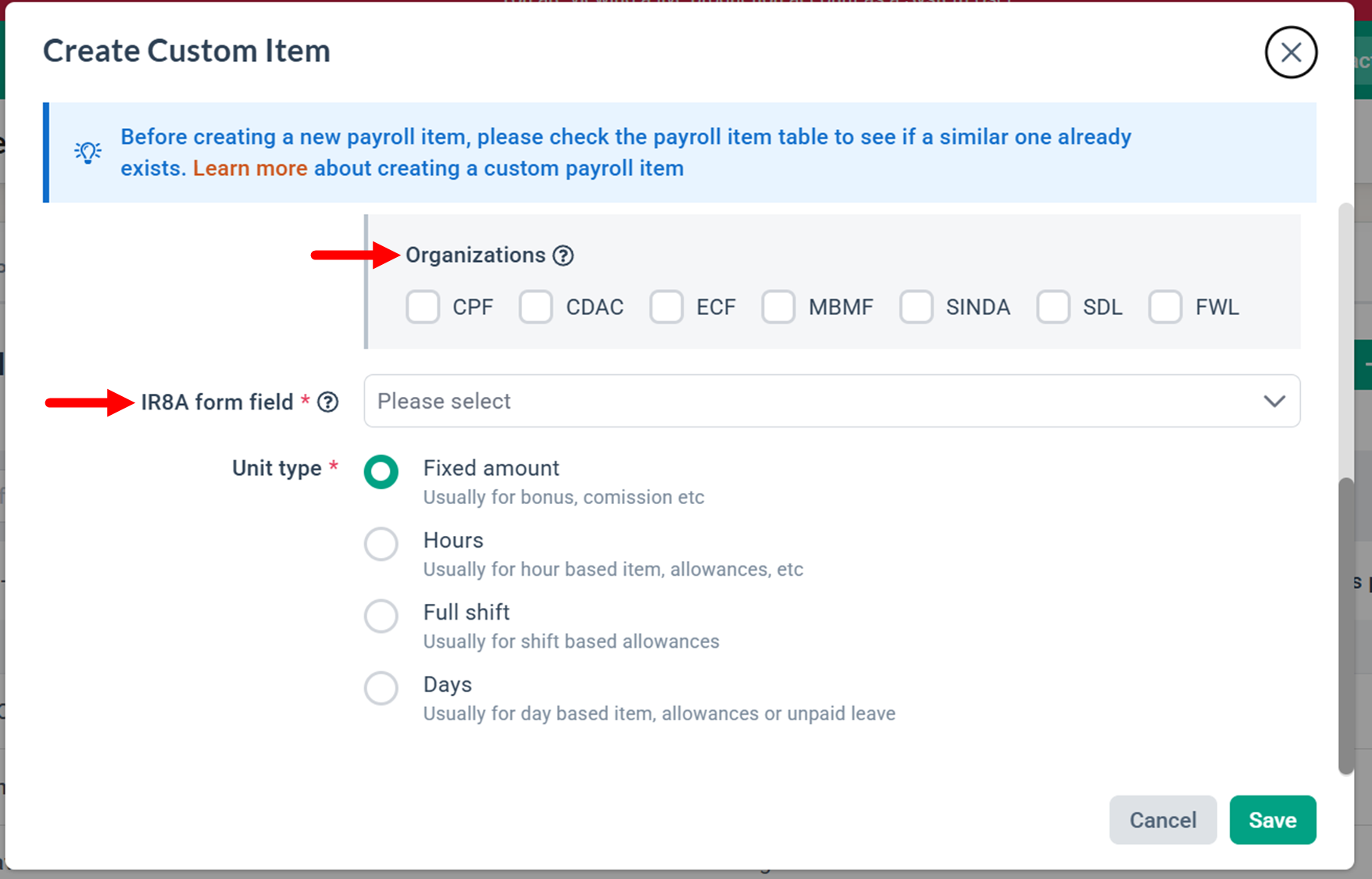
Task: Select the Full shift radio button
Action: (381, 616)
